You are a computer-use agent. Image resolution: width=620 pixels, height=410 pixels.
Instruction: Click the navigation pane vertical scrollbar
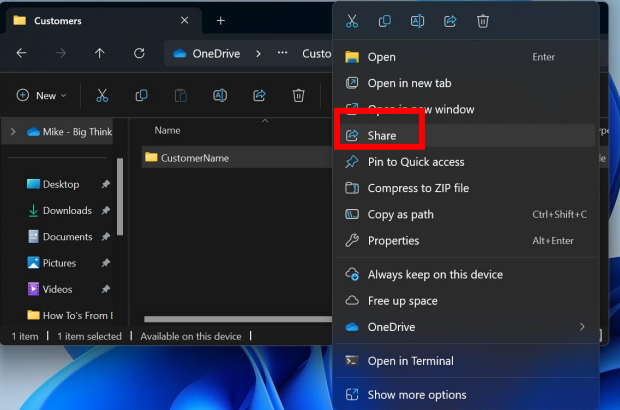click(120, 196)
